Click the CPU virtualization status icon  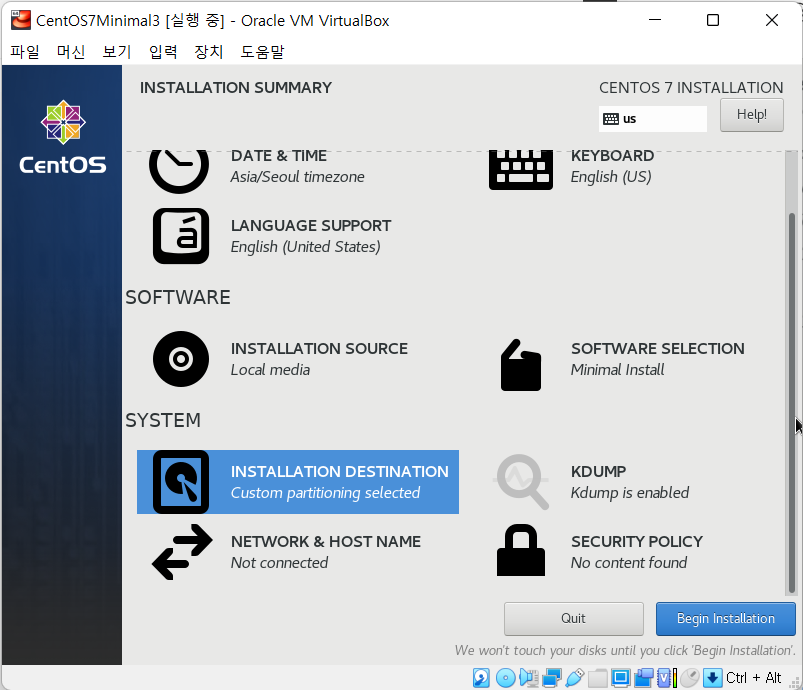[x=667, y=678]
